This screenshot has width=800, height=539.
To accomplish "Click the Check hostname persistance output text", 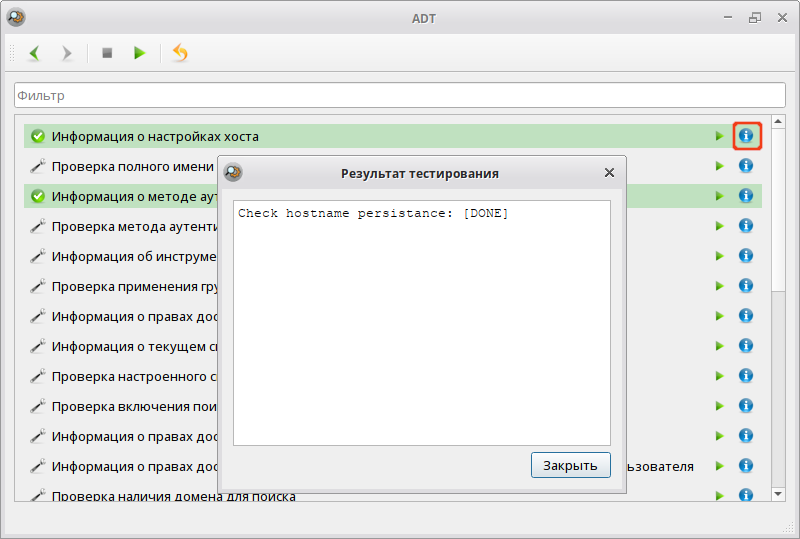I will pos(373,213).
